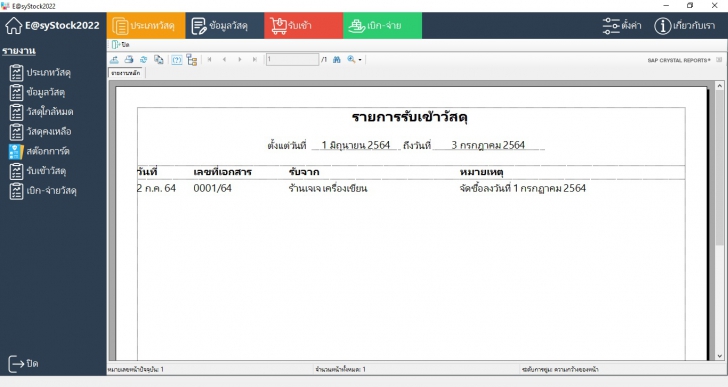Open เกี่ยวกับเรา about page
Screen dimensions: 728x387
685,26
